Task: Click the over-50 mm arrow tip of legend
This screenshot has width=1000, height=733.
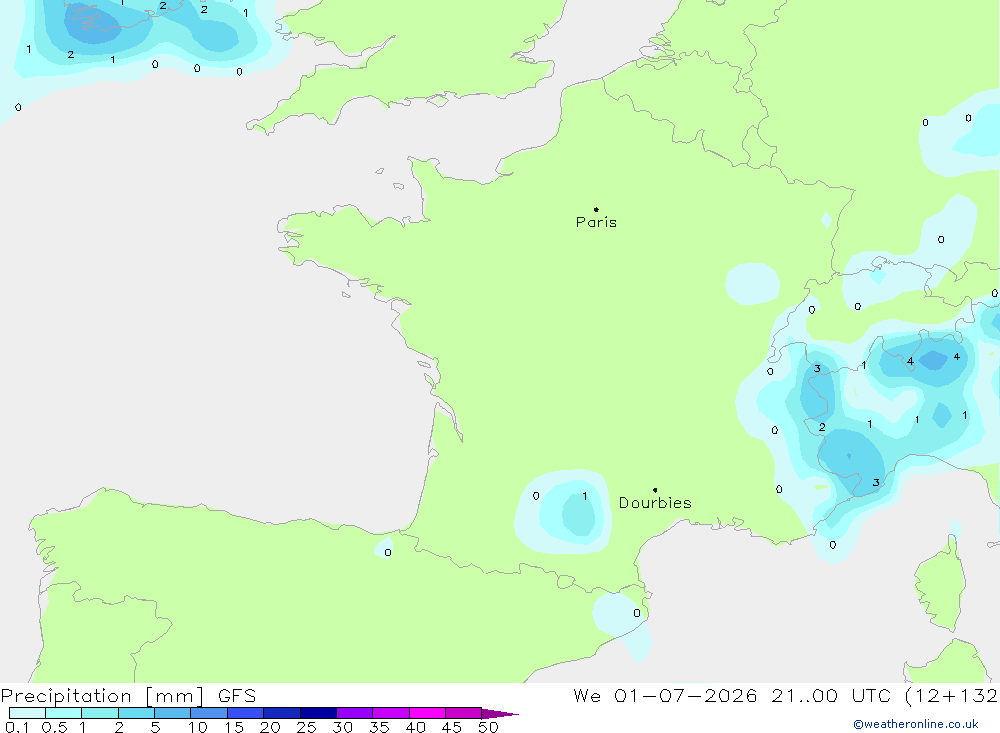Action: point(500,714)
